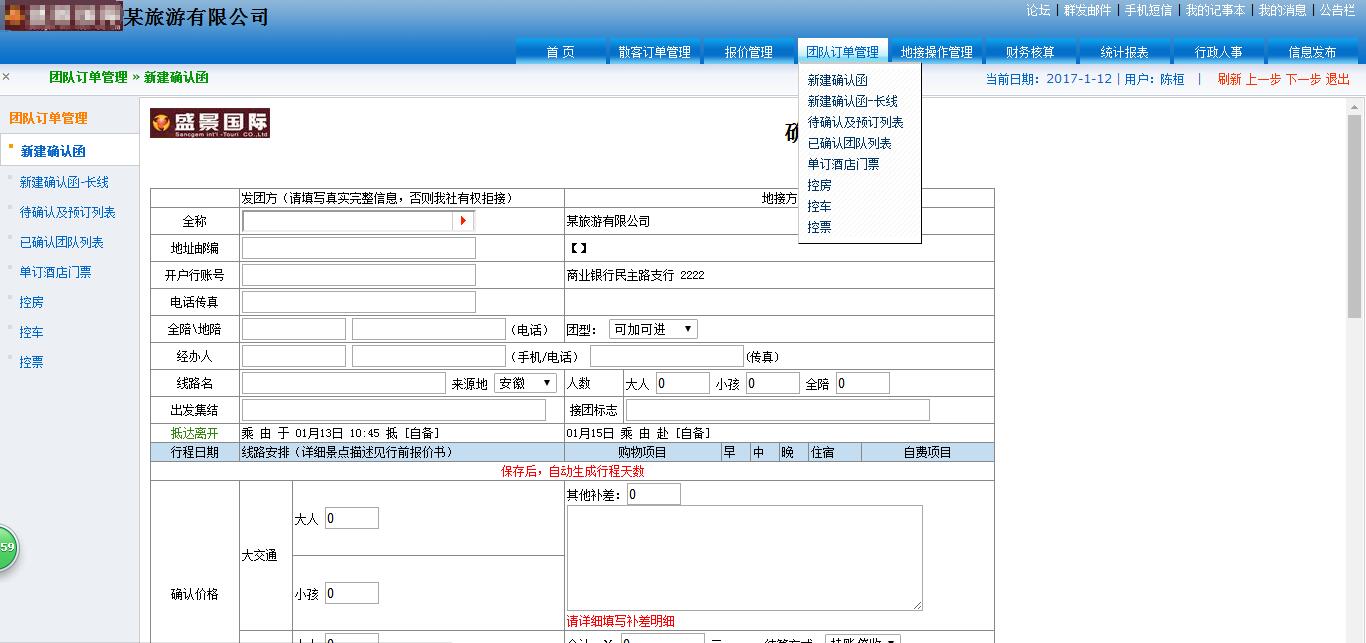This screenshot has width=1366, height=643.
Task: Focus the 开户行账号 input field
Action: (359, 275)
